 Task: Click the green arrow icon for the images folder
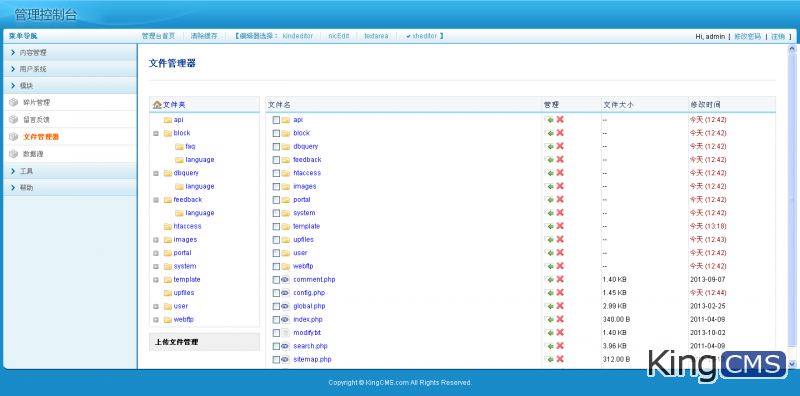549,186
